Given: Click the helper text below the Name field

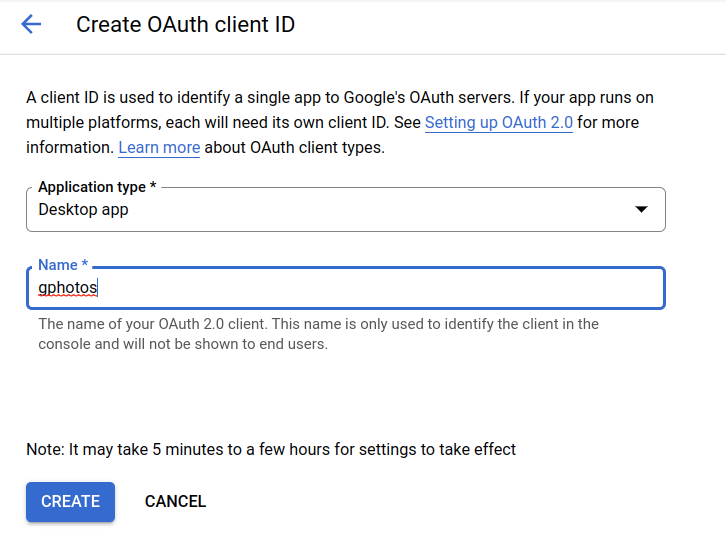Looking at the screenshot, I should [x=318, y=334].
